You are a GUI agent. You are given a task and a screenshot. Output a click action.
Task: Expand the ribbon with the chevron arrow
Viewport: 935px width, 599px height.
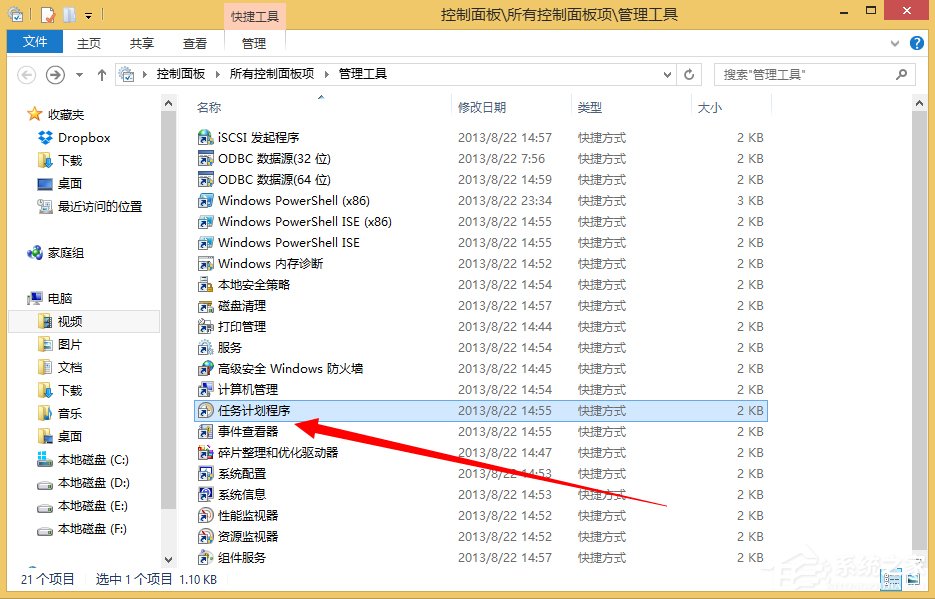(897, 43)
